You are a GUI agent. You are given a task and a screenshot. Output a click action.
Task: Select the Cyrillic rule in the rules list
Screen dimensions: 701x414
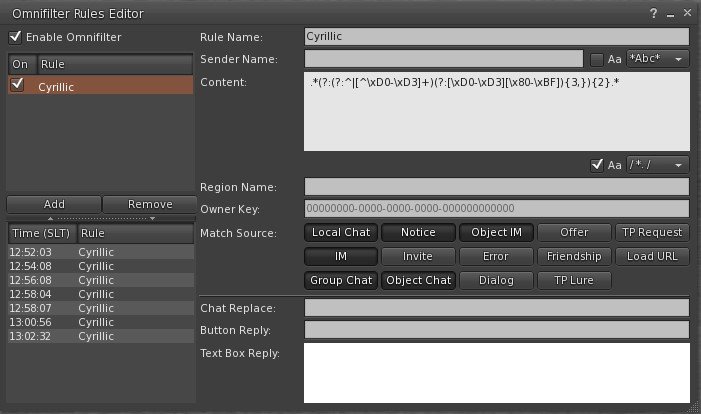click(x=101, y=85)
